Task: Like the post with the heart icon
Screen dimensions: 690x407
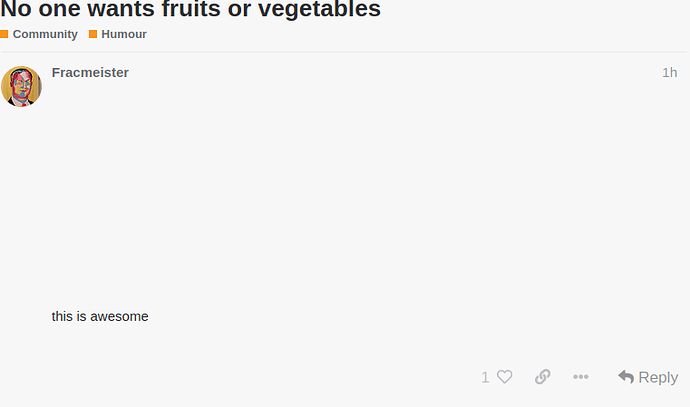Action: point(504,377)
